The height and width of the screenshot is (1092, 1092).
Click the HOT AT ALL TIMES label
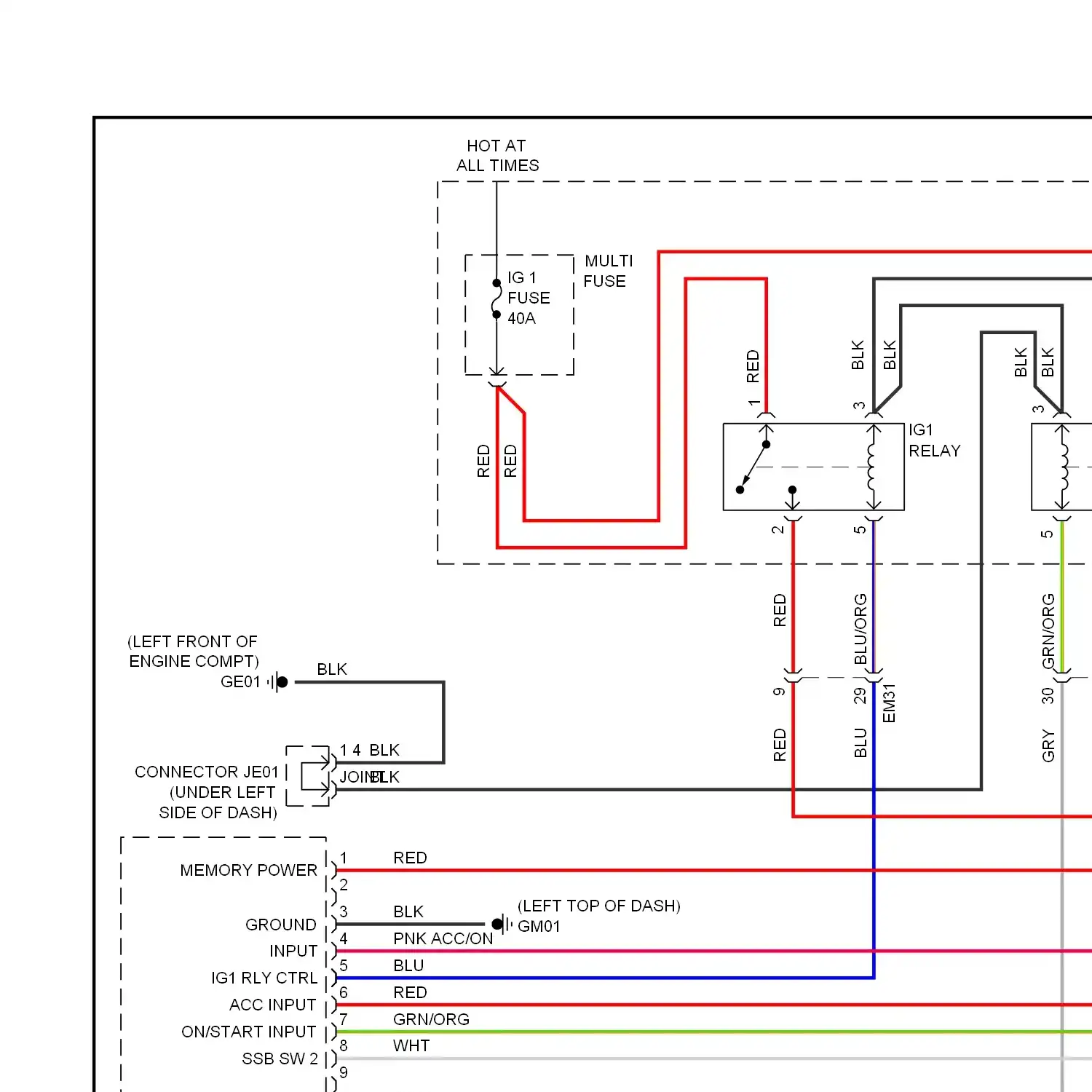pos(497,156)
